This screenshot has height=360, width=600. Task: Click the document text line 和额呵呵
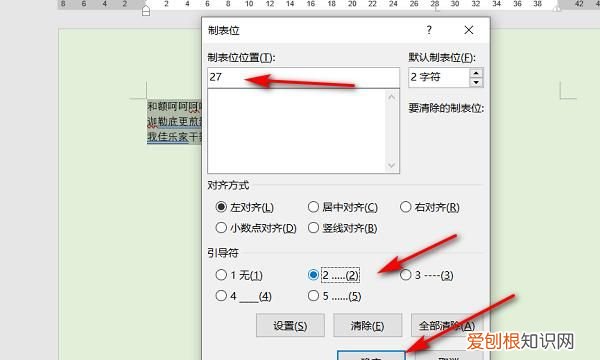coord(174,106)
